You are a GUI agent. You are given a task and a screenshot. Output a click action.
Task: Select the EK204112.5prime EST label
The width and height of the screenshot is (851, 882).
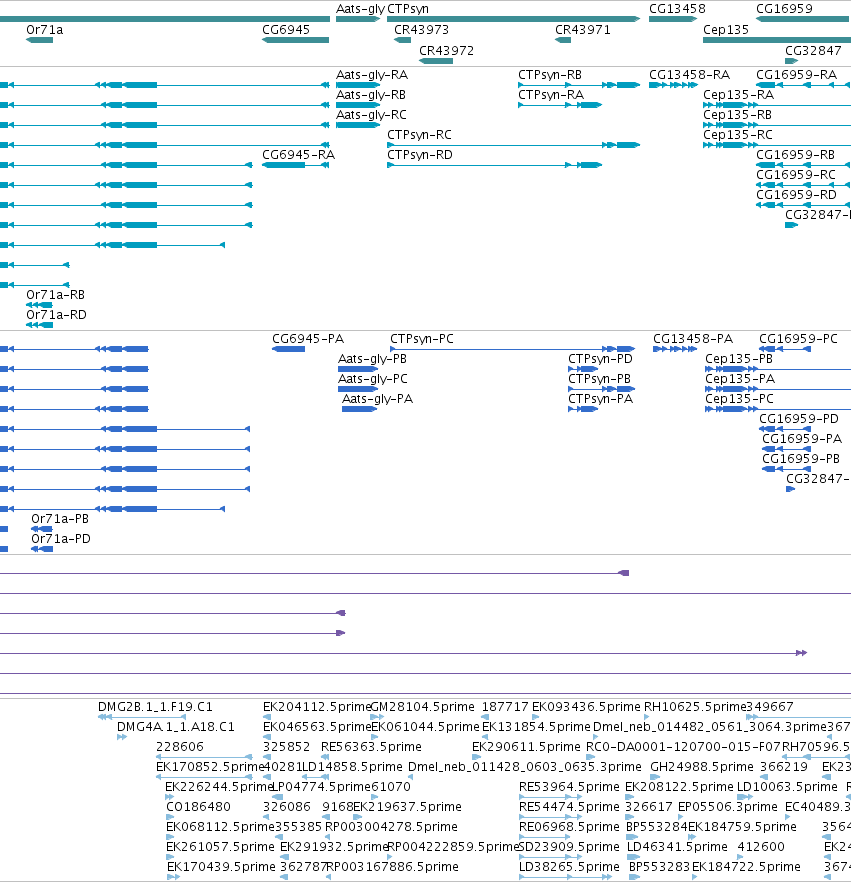tap(317, 707)
